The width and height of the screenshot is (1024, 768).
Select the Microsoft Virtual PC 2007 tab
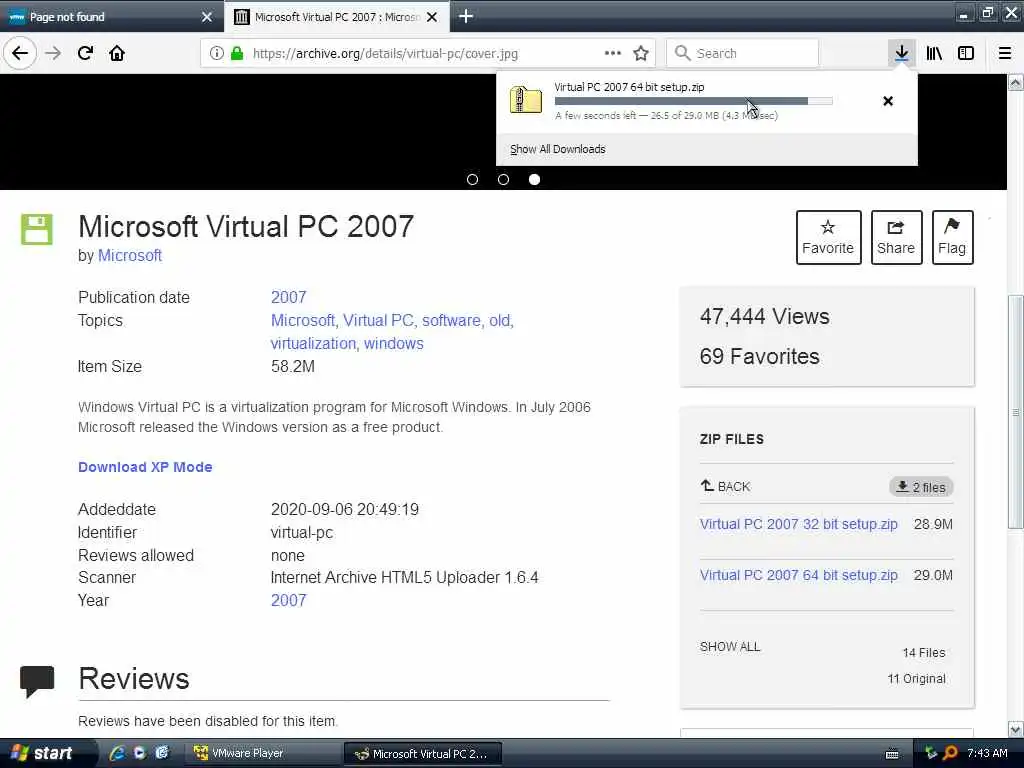tap(336, 16)
